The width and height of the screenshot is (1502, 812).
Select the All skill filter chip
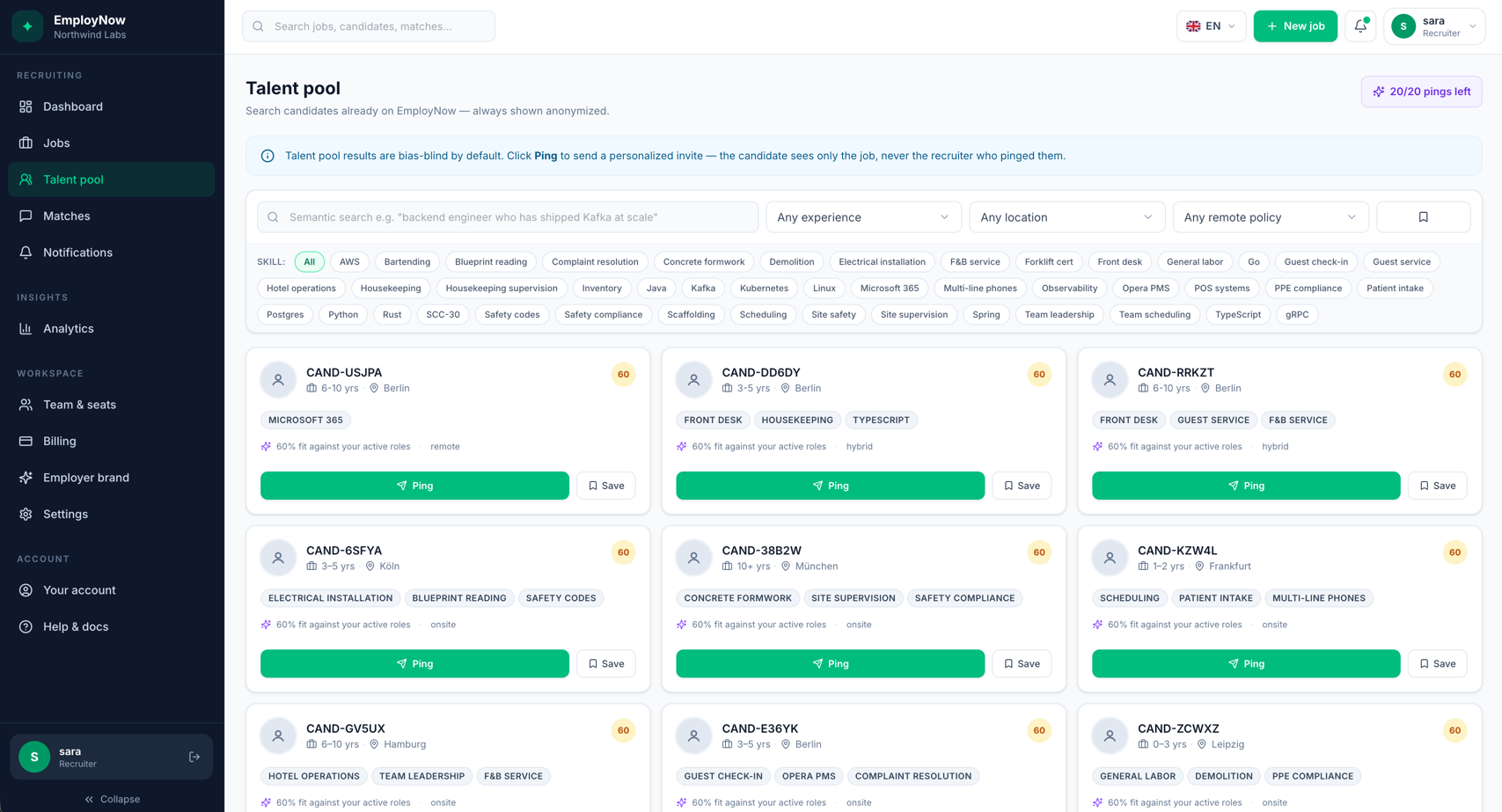point(309,262)
